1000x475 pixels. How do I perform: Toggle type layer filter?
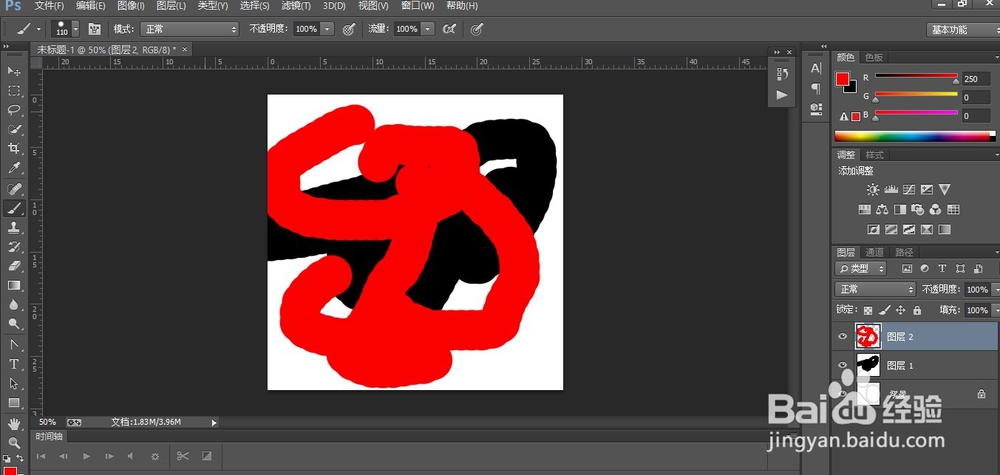(x=942, y=268)
